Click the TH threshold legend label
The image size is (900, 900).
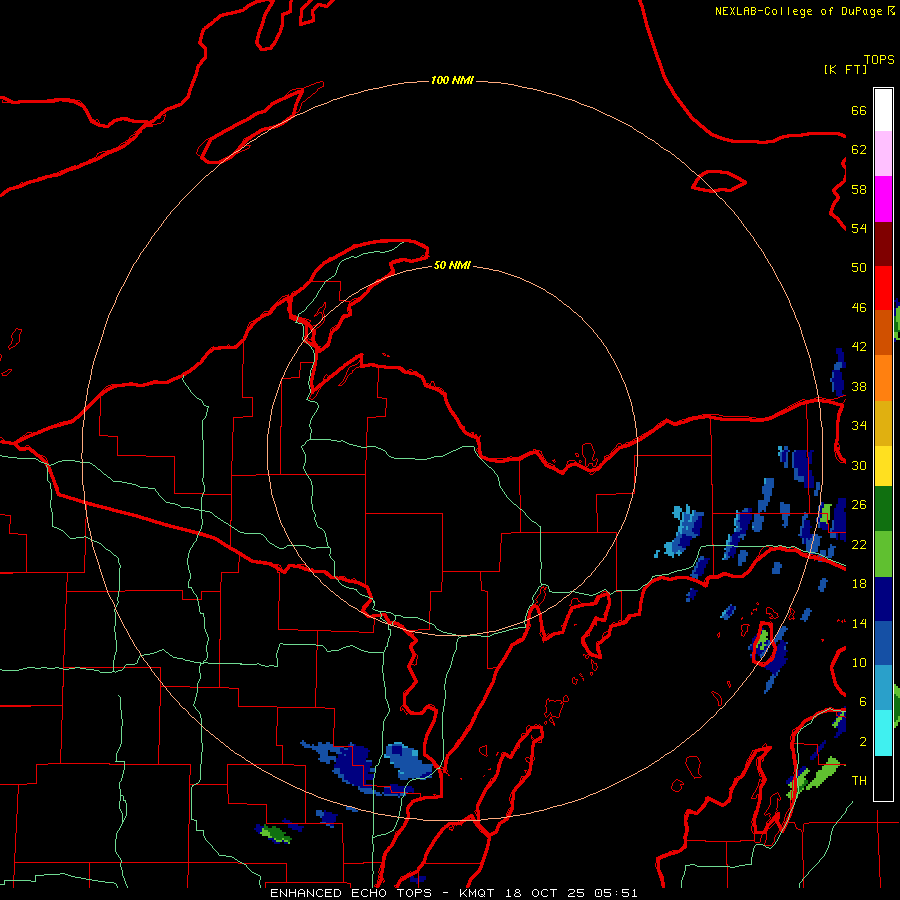[859, 781]
